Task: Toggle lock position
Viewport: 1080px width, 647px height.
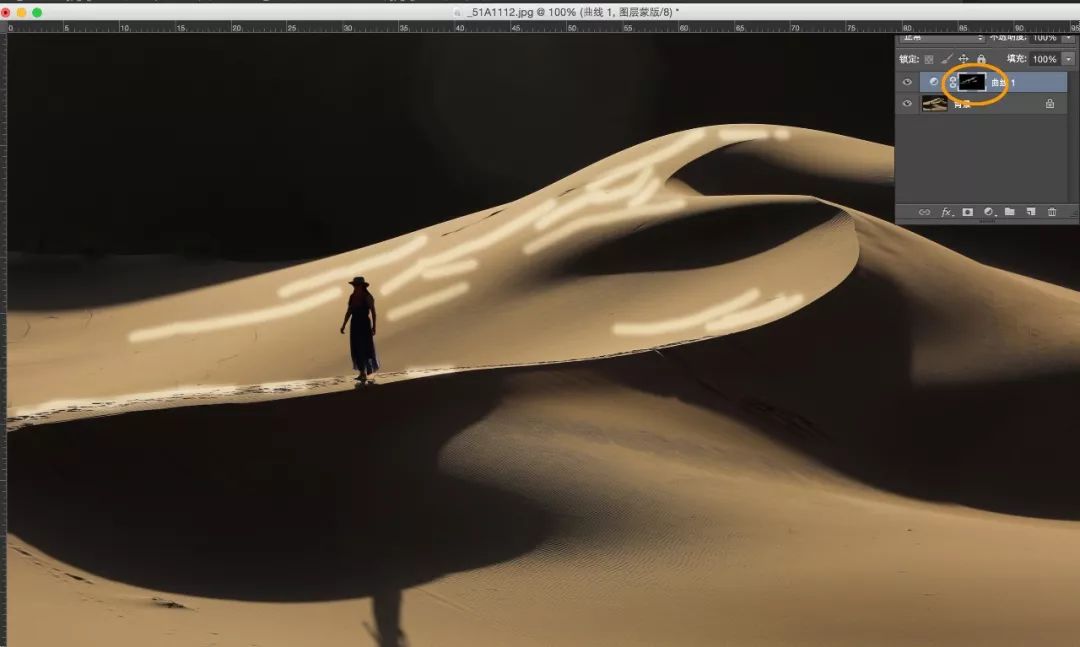Action: coord(963,59)
